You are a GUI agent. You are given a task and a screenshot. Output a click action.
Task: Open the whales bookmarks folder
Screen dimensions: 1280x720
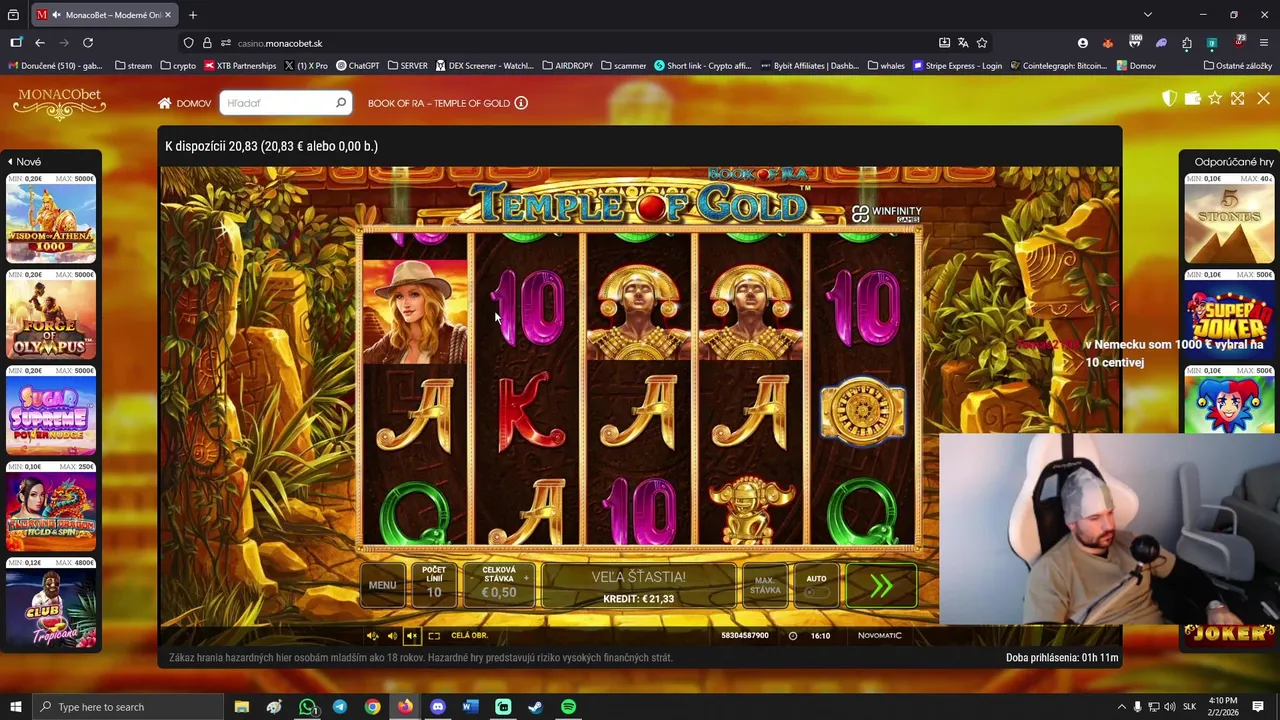886,66
